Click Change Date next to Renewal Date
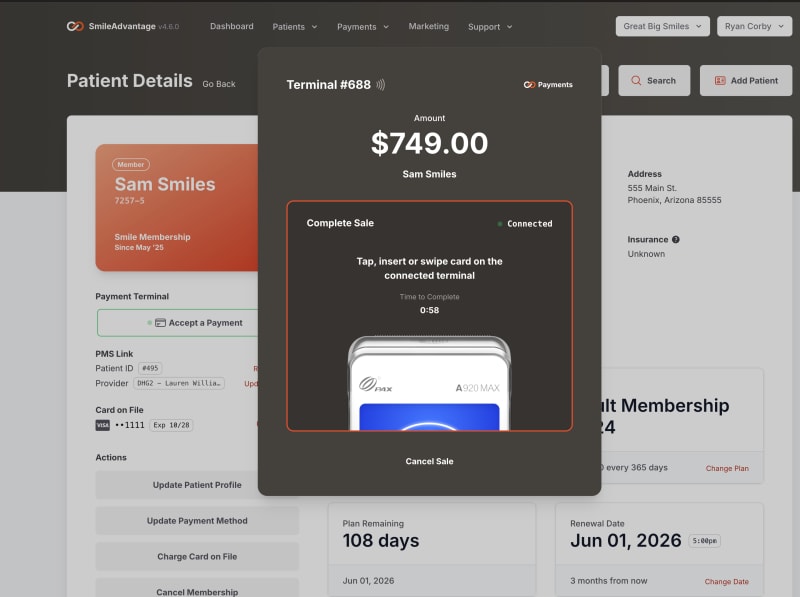This screenshot has width=800, height=597. 725,581
